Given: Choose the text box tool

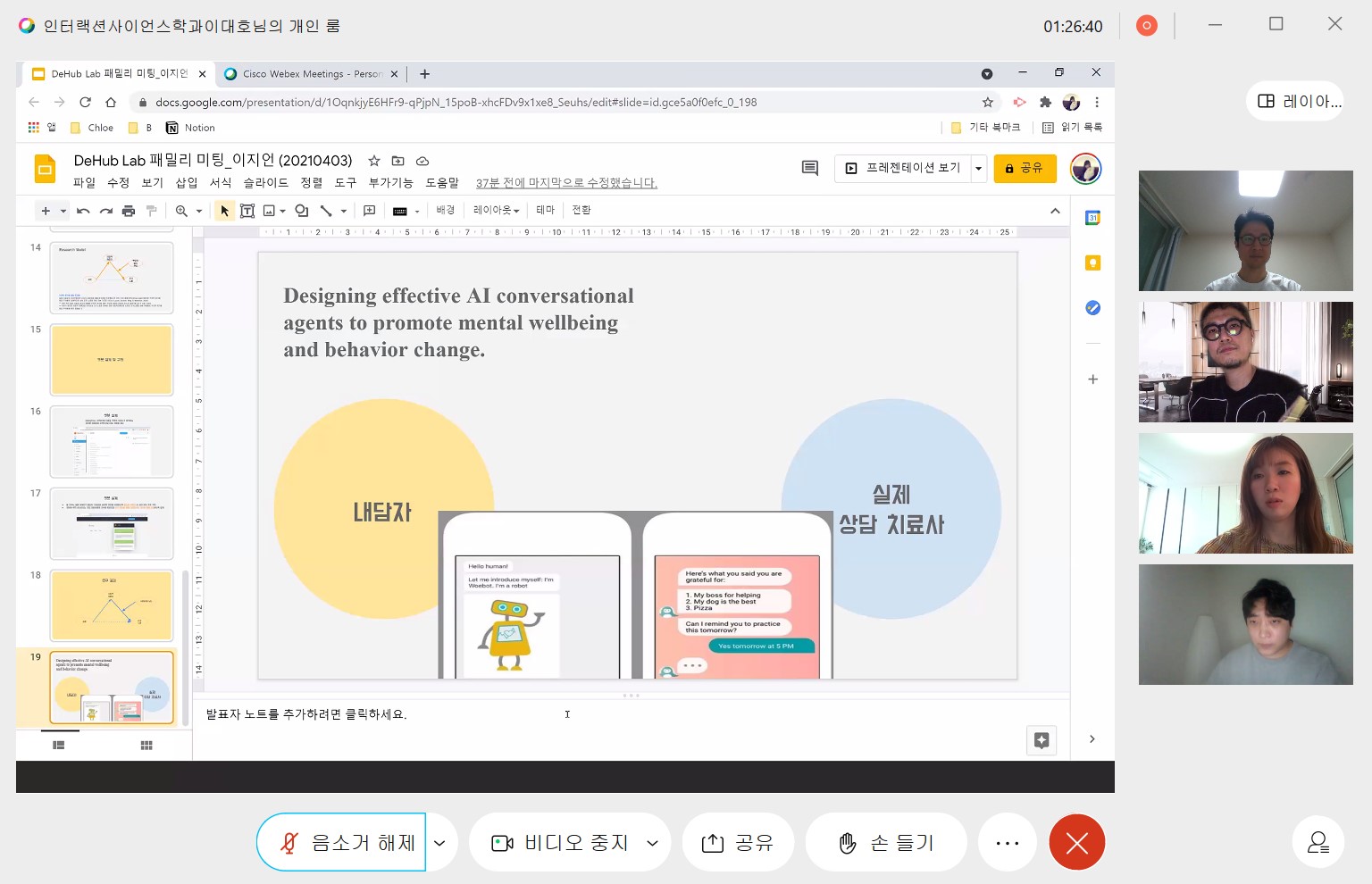Looking at the screenshot, I should pyautogui.click(x=247, y=211).
